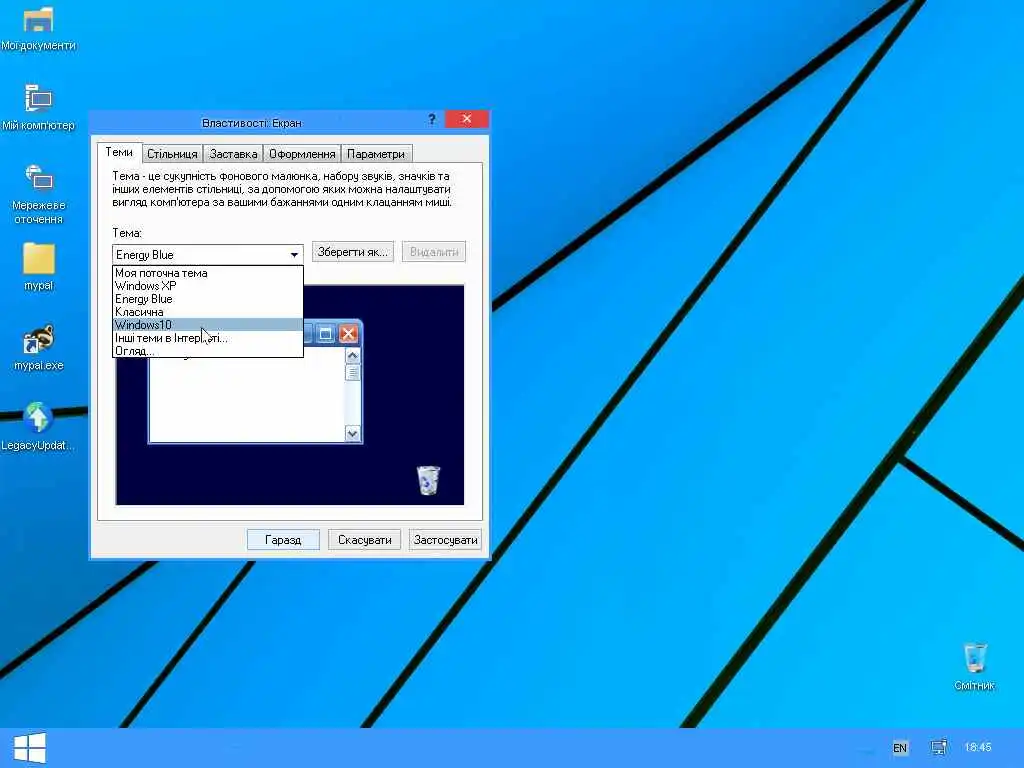The width and height of the screenshot is (1024, 768).
Task: Open the Windows Start button
Action: click(x=29, y=748)
